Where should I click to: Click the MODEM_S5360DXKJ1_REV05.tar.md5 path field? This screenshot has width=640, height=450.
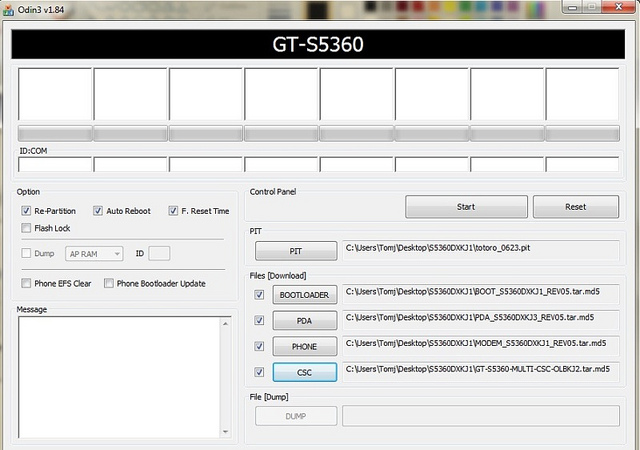481,345
